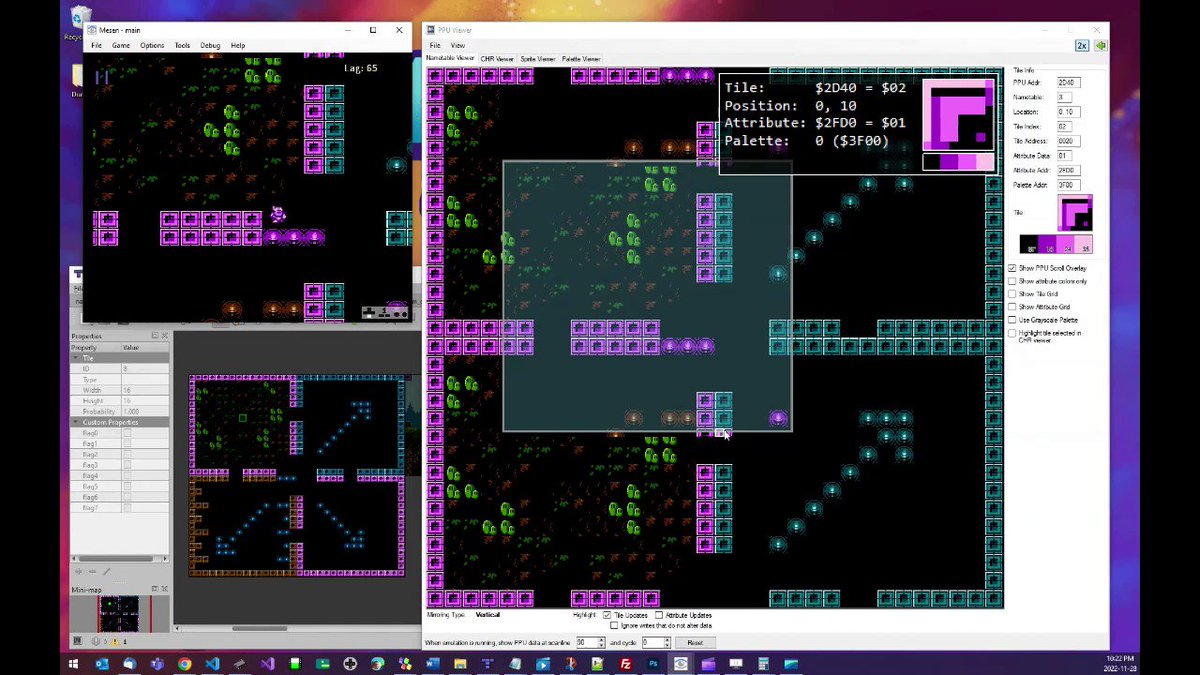Open Mesen Tools menu
1200x675 pixels.
tap(182, 46)
